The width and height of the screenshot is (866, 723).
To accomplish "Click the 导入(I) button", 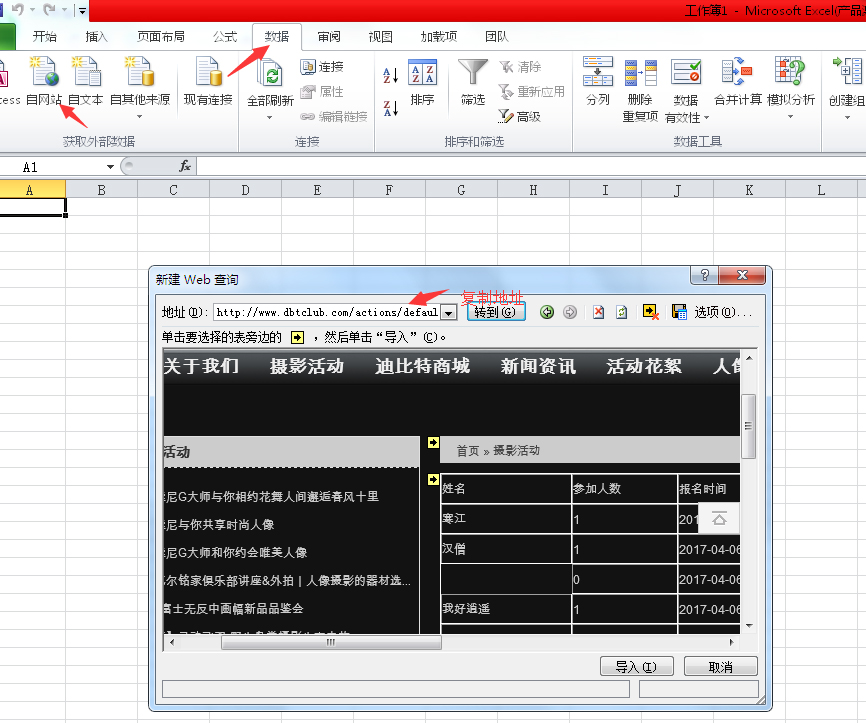I will tap(636, 667).
